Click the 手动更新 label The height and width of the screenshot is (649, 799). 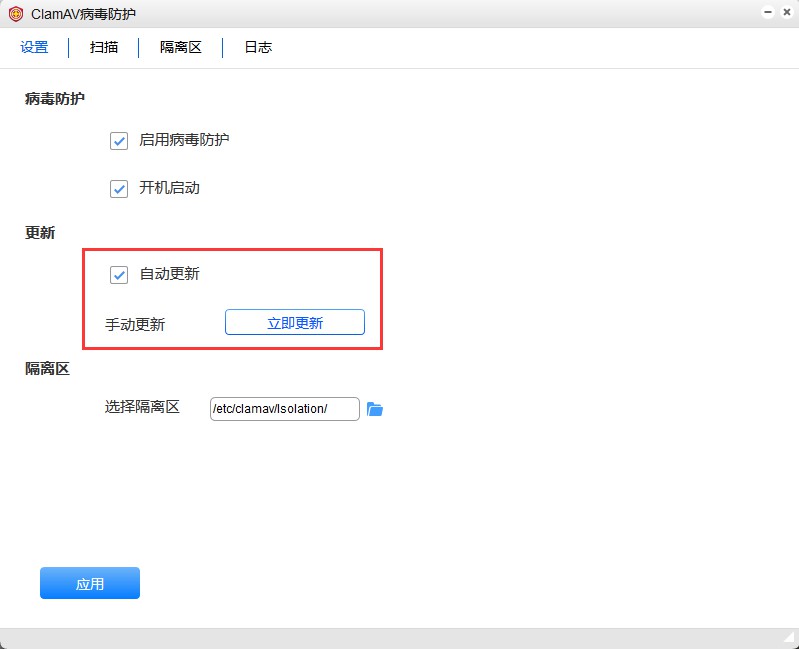tap(135, 324)
